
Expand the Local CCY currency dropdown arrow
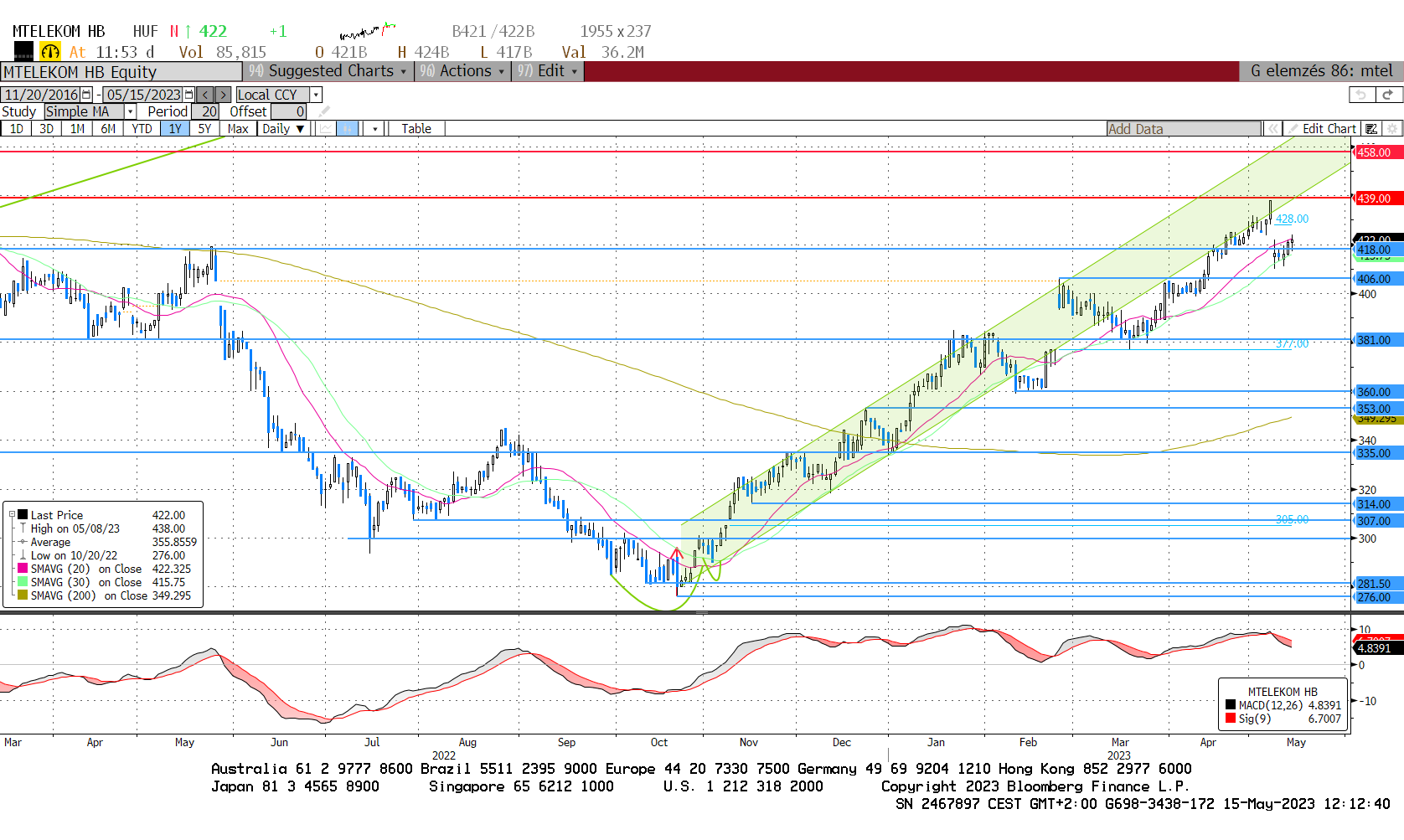[316, 95]
